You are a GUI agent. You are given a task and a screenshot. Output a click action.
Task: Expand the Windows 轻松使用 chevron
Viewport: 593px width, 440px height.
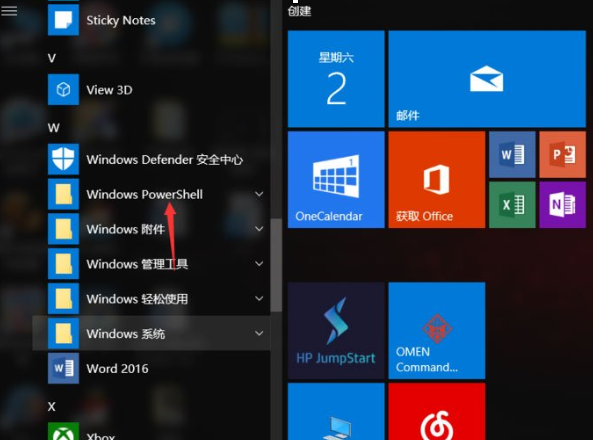(259, 299)
